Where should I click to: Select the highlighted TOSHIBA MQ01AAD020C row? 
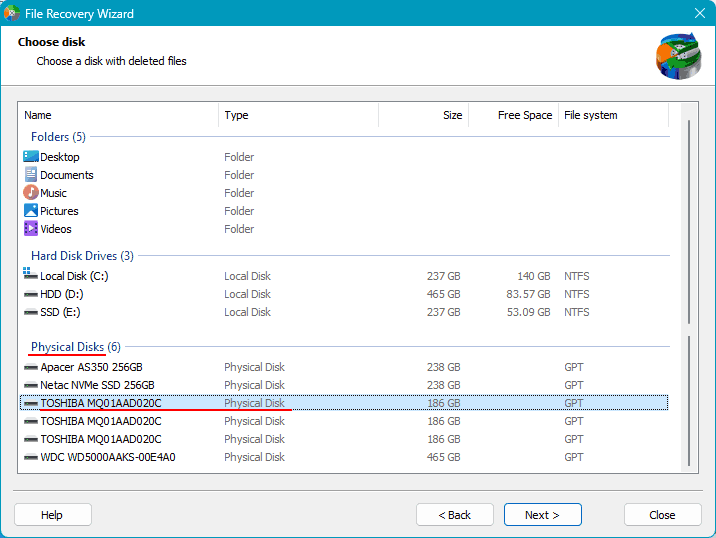[x=344, y=403]
